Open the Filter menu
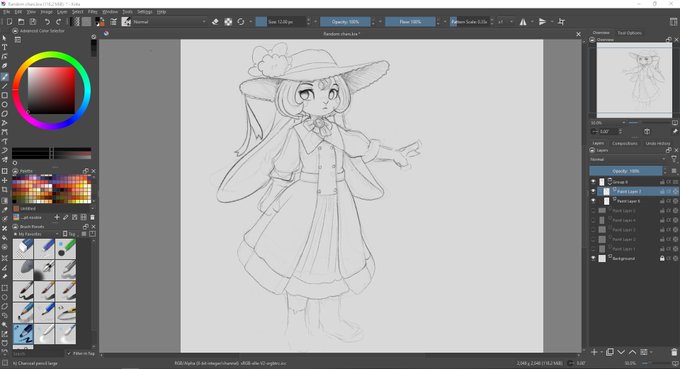The width and height of the screenshot is (680, 369). [93, 12]
